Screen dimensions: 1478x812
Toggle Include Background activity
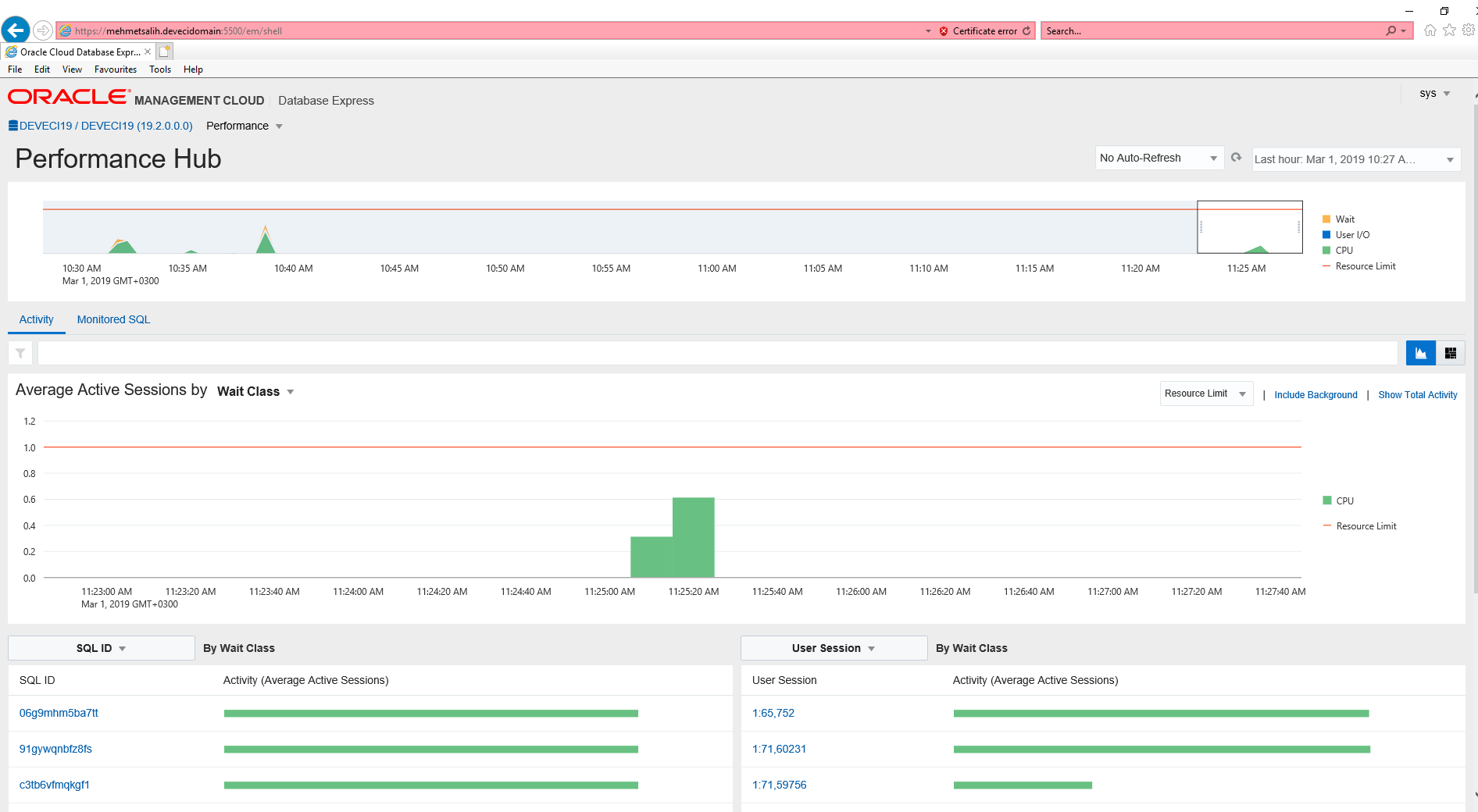1316,395
